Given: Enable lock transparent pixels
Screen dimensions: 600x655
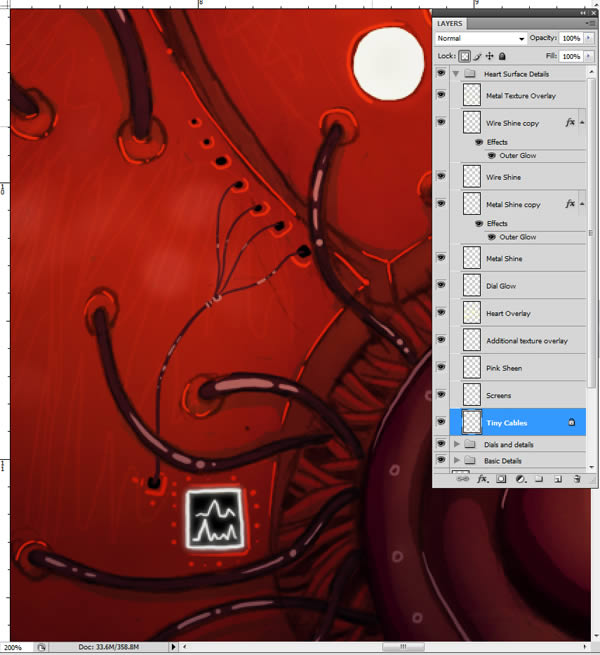Looking at the screenshot, I should tap(464, 56).
